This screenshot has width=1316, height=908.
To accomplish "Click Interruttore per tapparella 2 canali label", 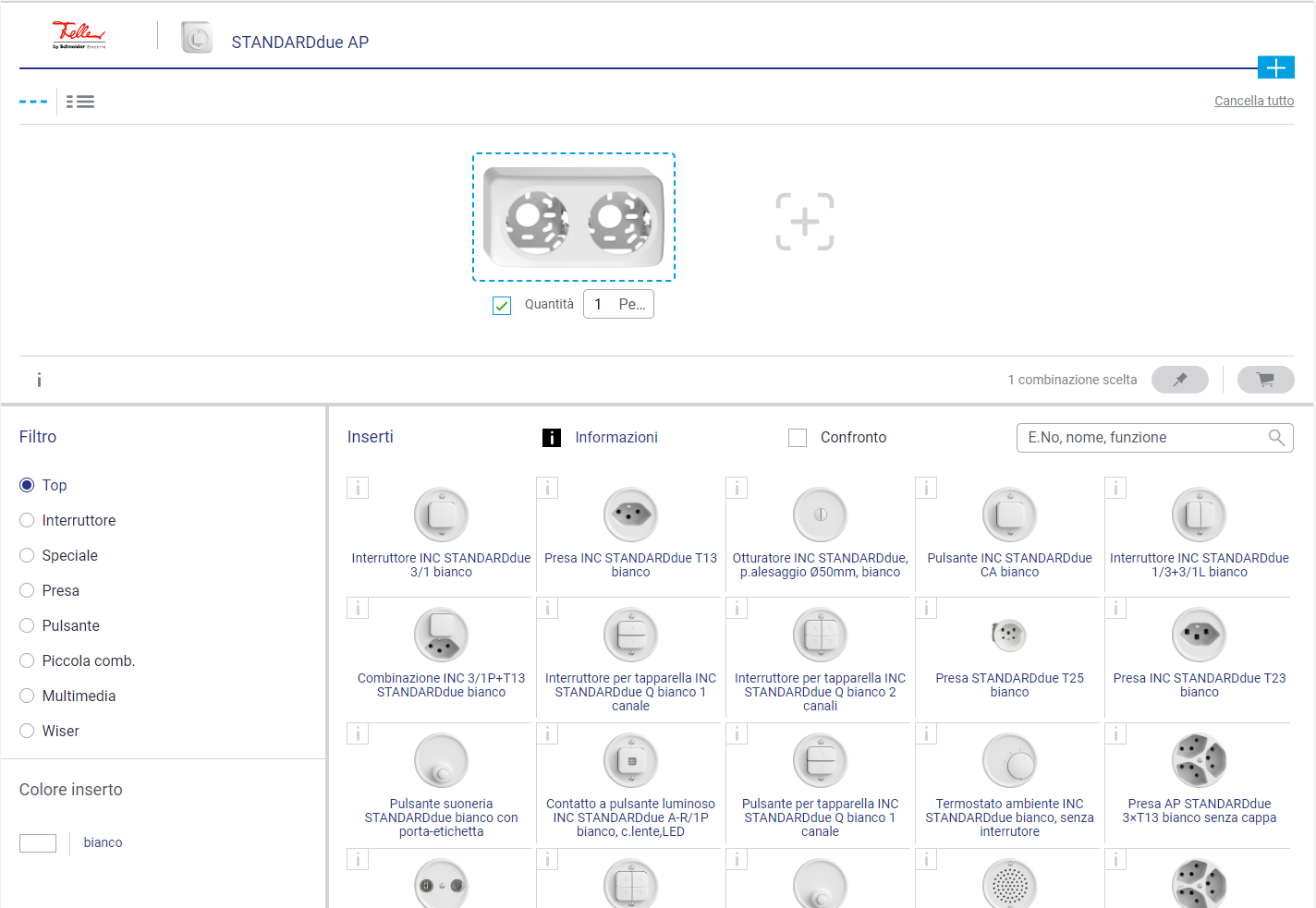I will (821, 692).
